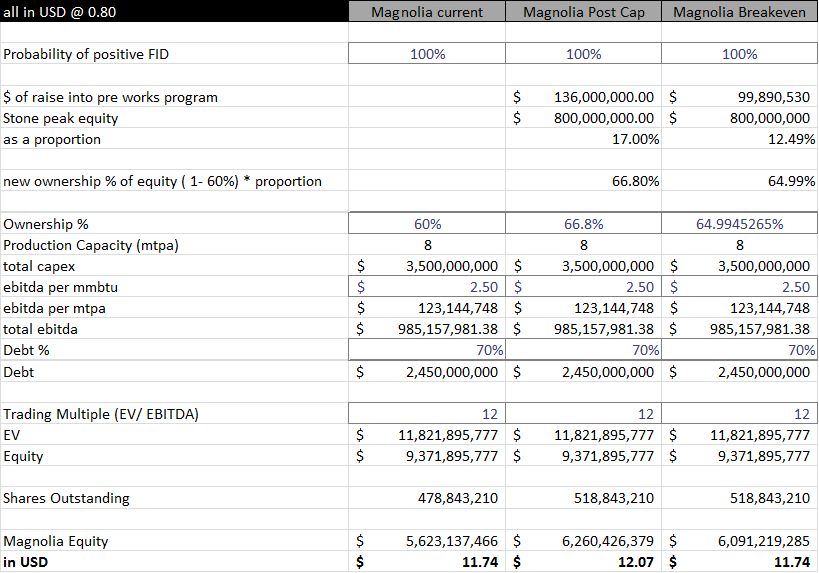Click the bold 'in USD' row label
The image size is (819, 573).
pyautogui.click(x=25, y=562)
